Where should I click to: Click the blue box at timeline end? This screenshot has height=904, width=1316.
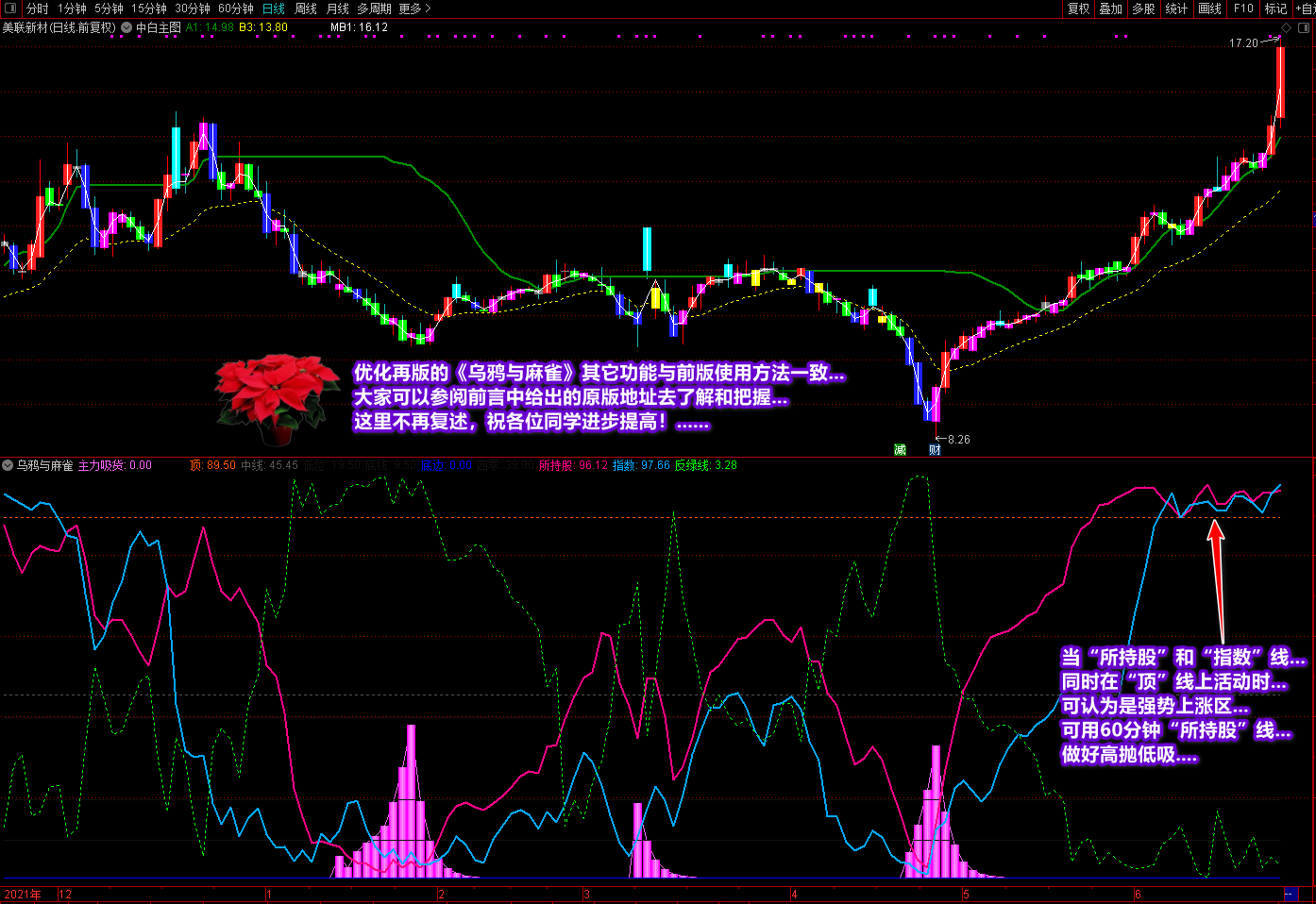[1291, 894]
